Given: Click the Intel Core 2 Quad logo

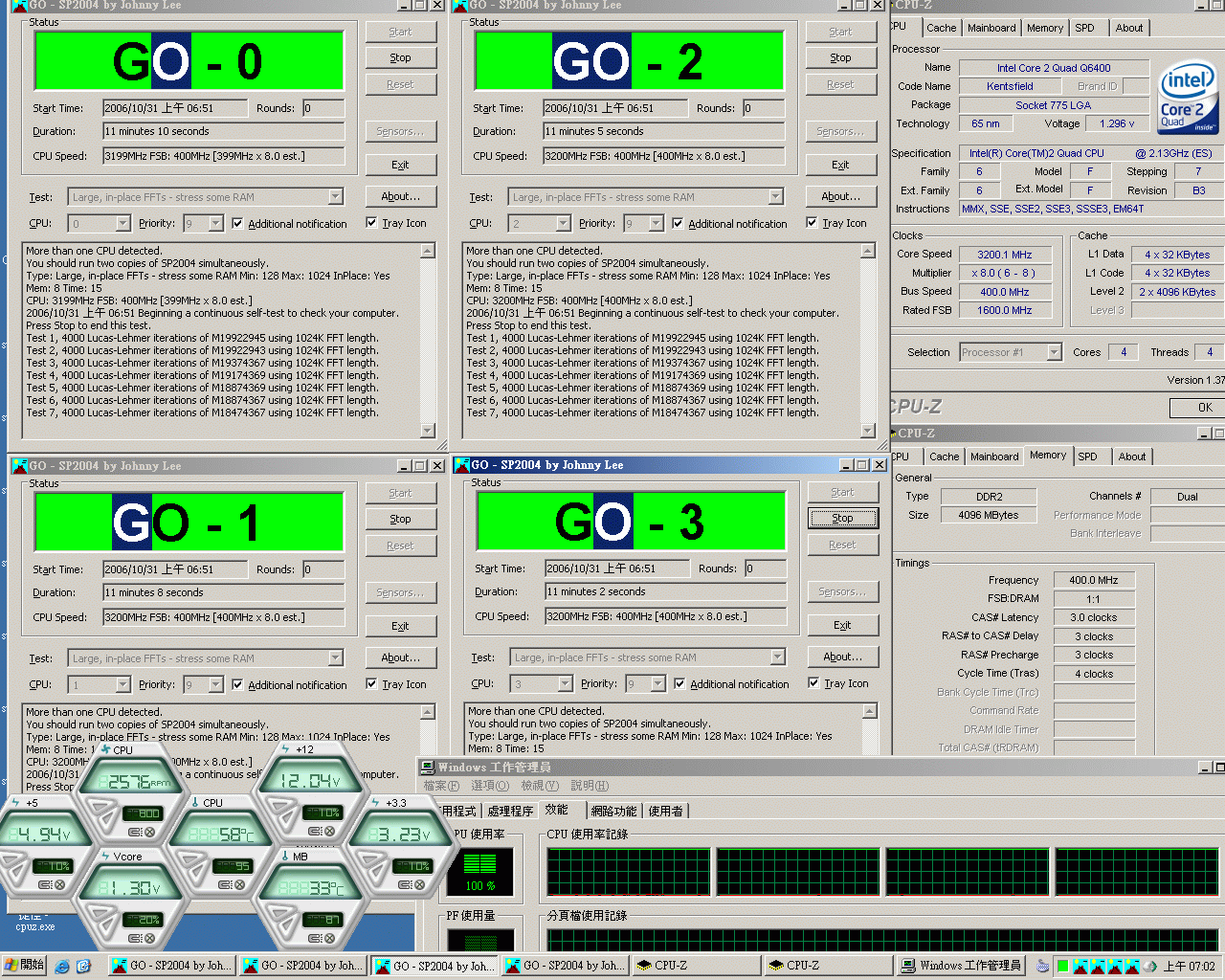Looking at the screenshot, I should click(1186, 98).
